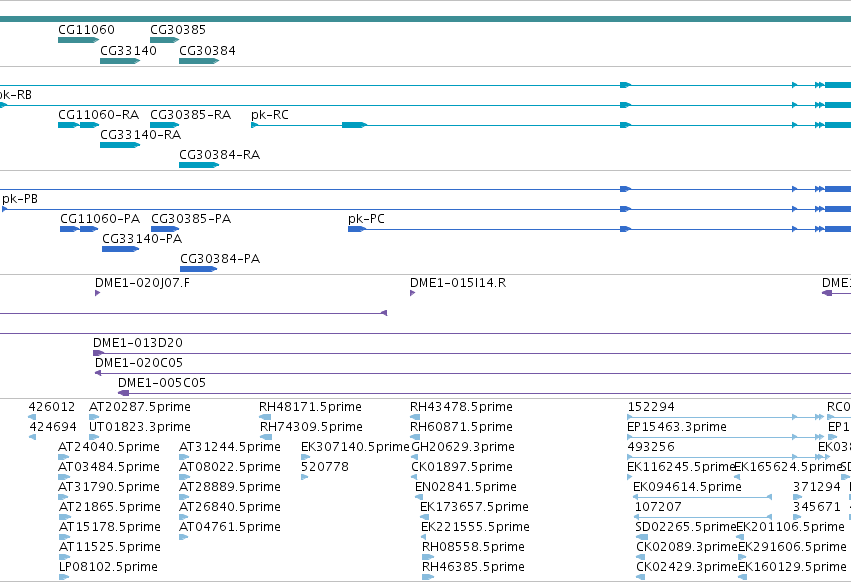Open LP08102.5prime EST
This screenshot has height=582, width=851.
pos(64,577)
